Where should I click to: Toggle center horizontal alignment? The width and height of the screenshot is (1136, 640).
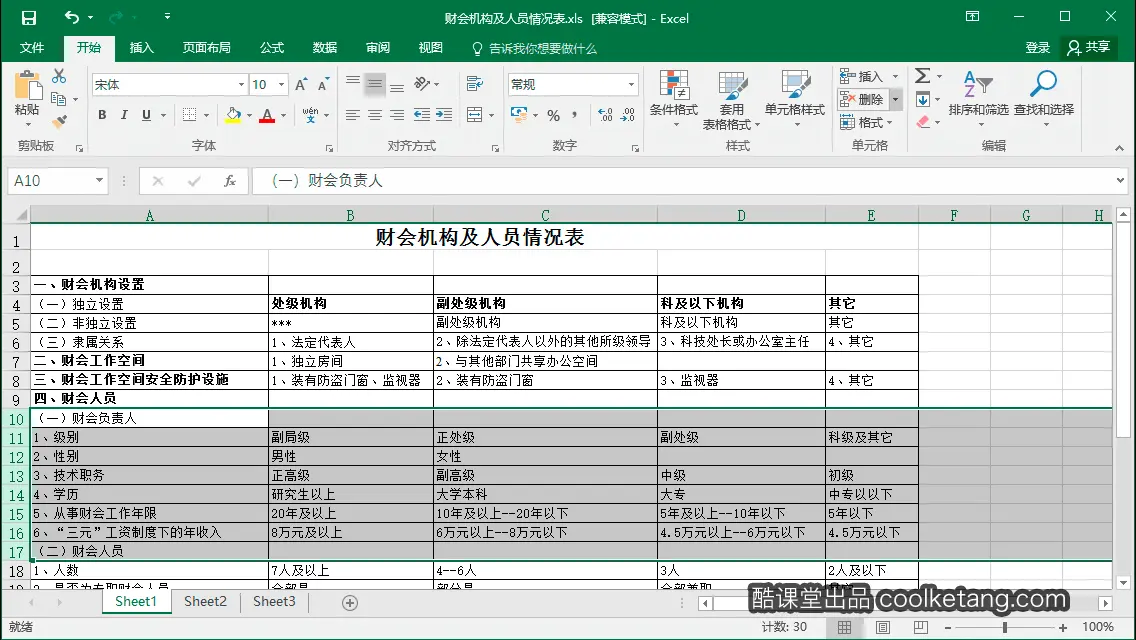(375, 115)
